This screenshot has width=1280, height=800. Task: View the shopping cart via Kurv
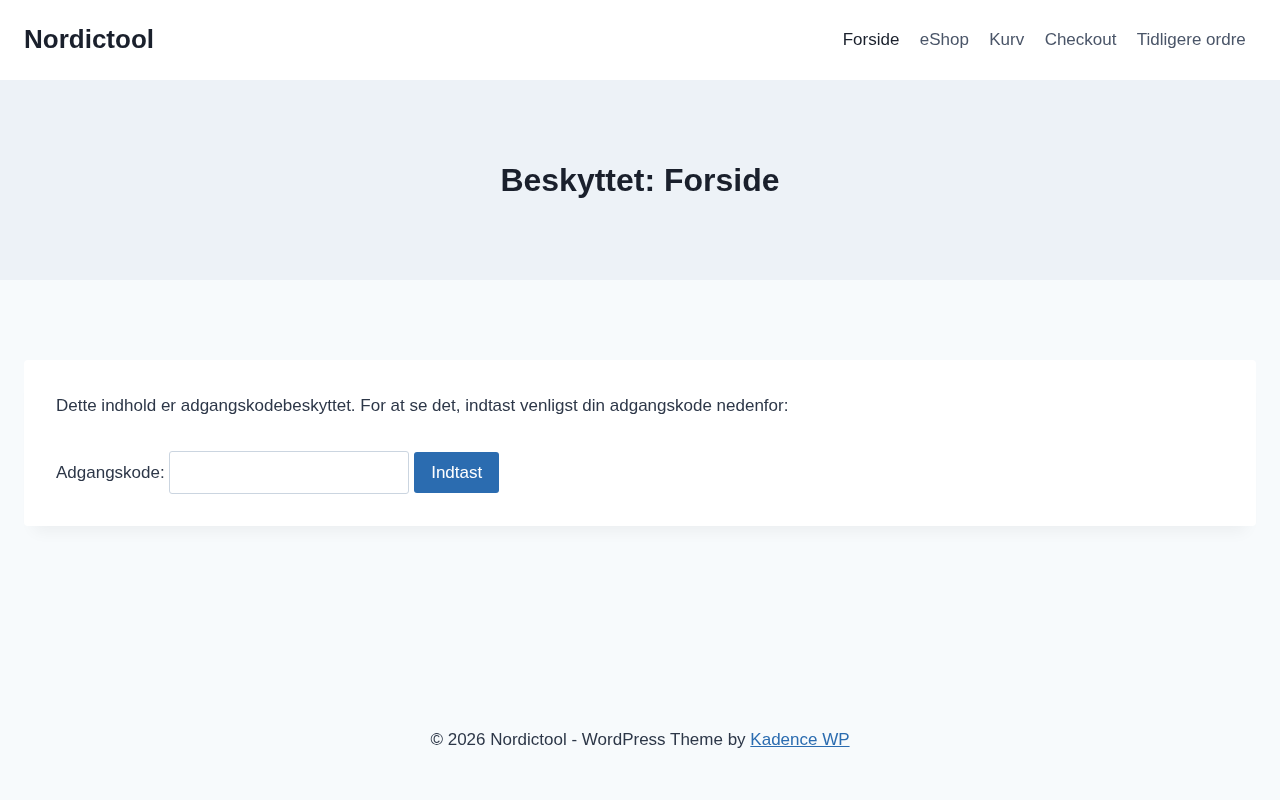pyautogui.click(x=1006, y=40)
